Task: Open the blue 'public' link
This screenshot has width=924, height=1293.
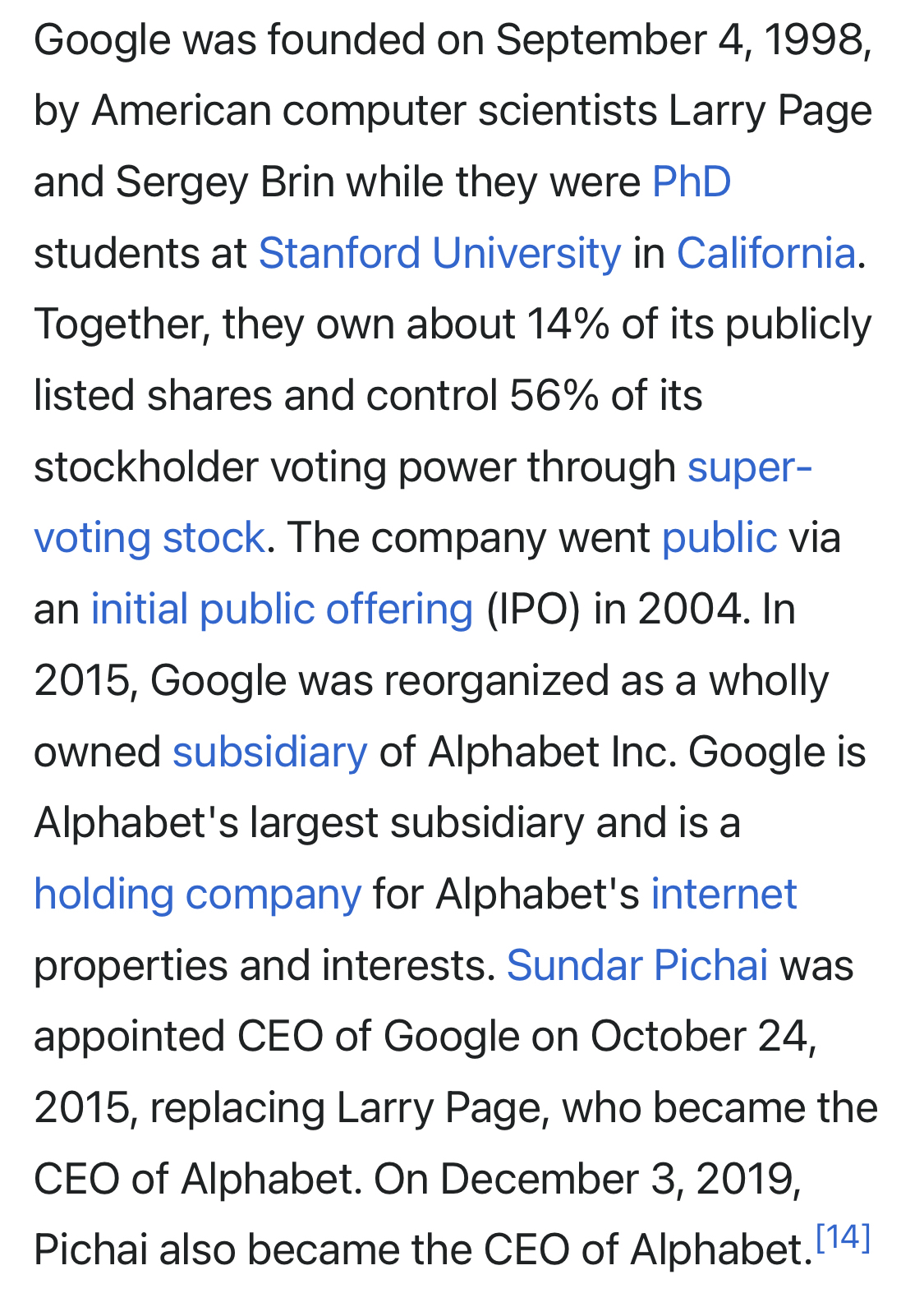Action: click(x=719, y=539)
